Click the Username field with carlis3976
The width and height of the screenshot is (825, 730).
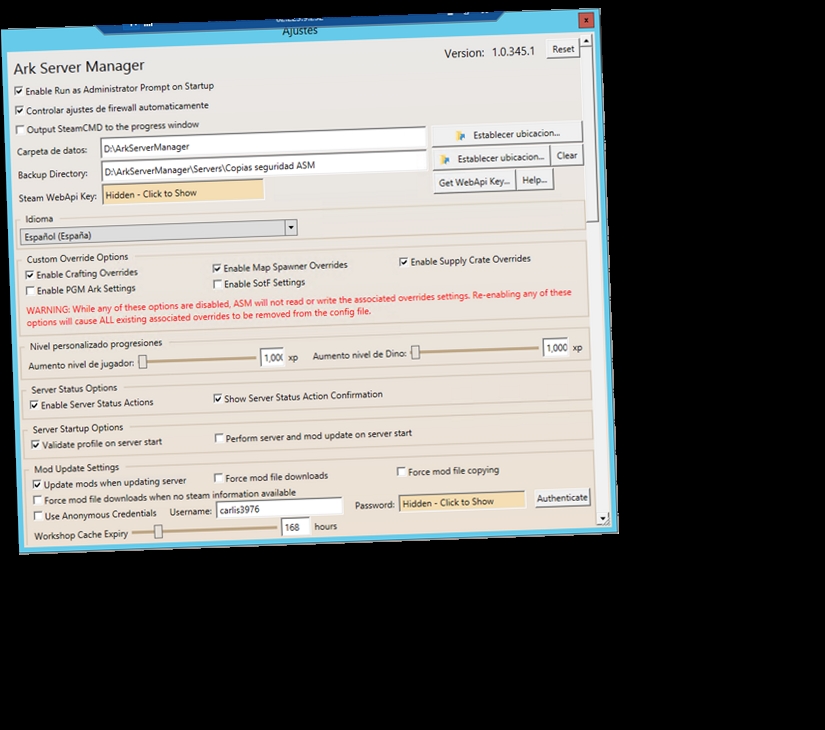click(x=279, y=508)
